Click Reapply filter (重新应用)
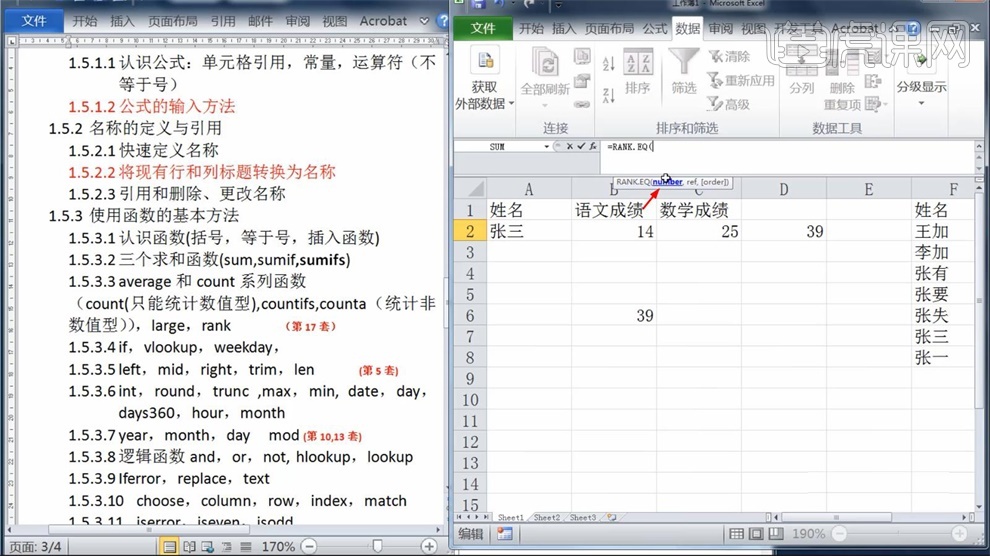This screenshot has height=556, width=990. click(x=741, y=80)
